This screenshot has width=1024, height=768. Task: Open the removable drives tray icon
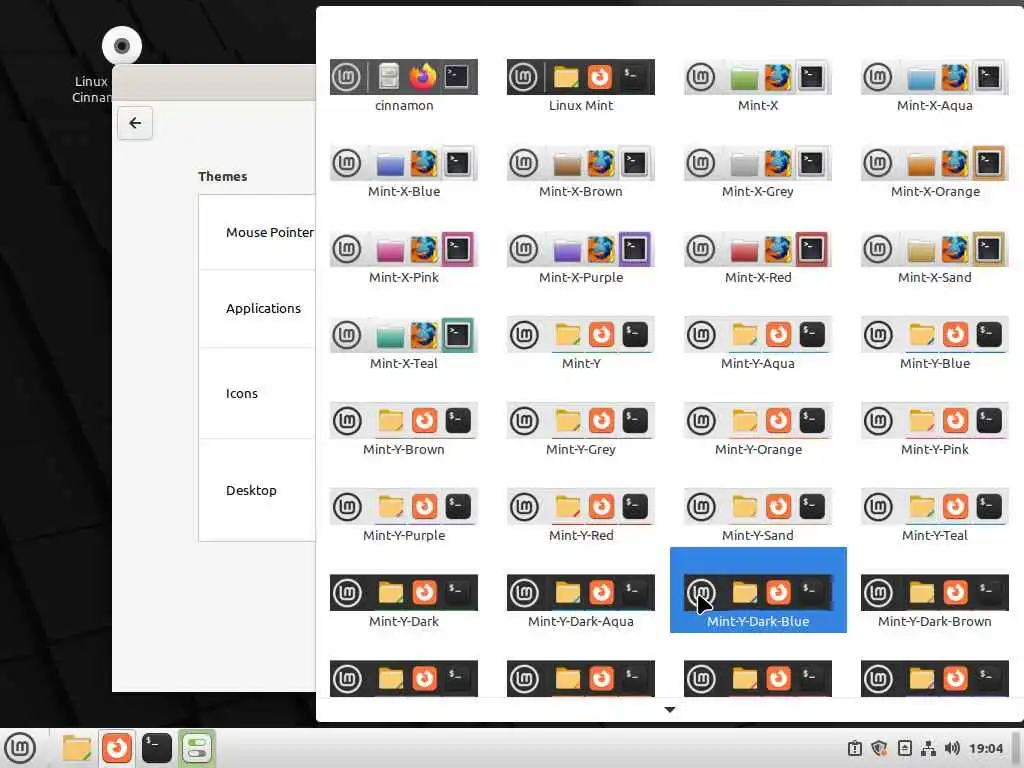(904, 748)
